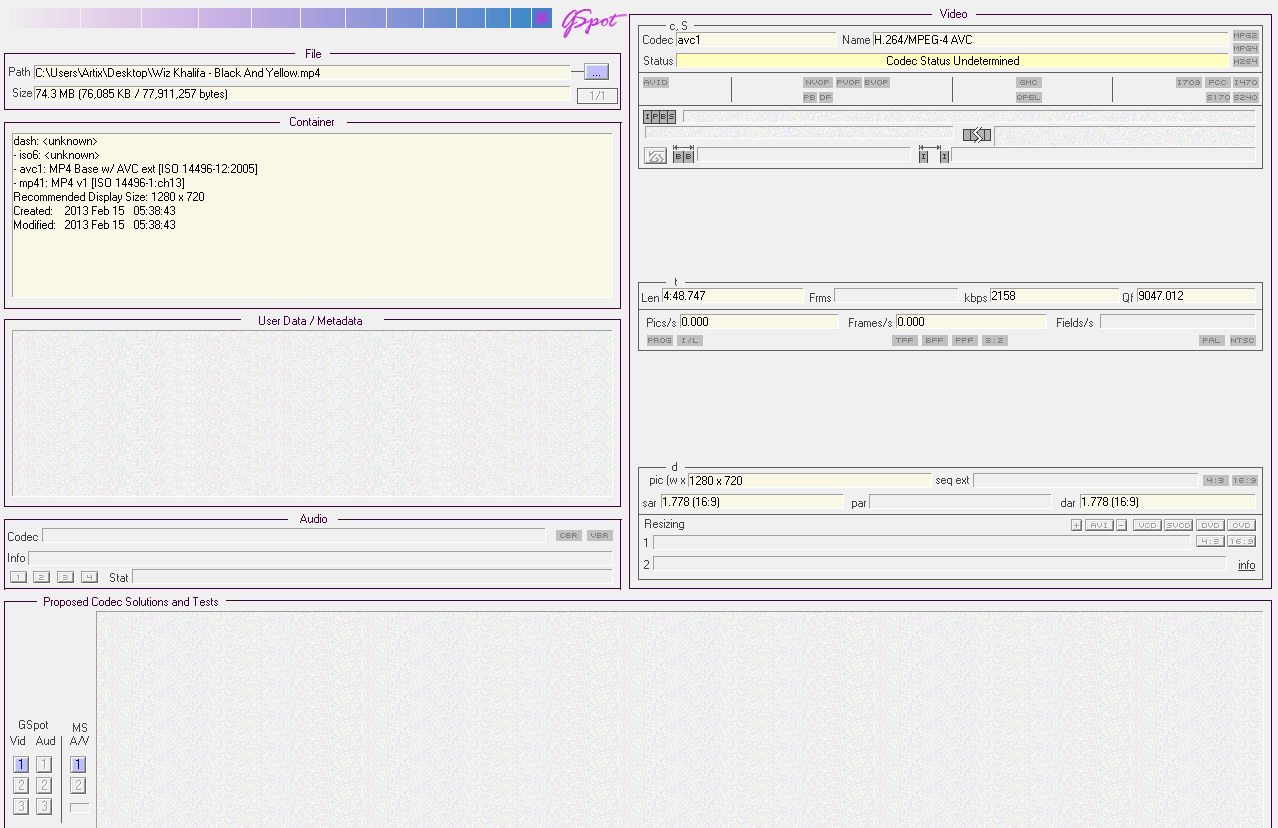Click the H264 codec indicator
Viewport: 1278px width, 828px height.
click(x=1245, y=61)
